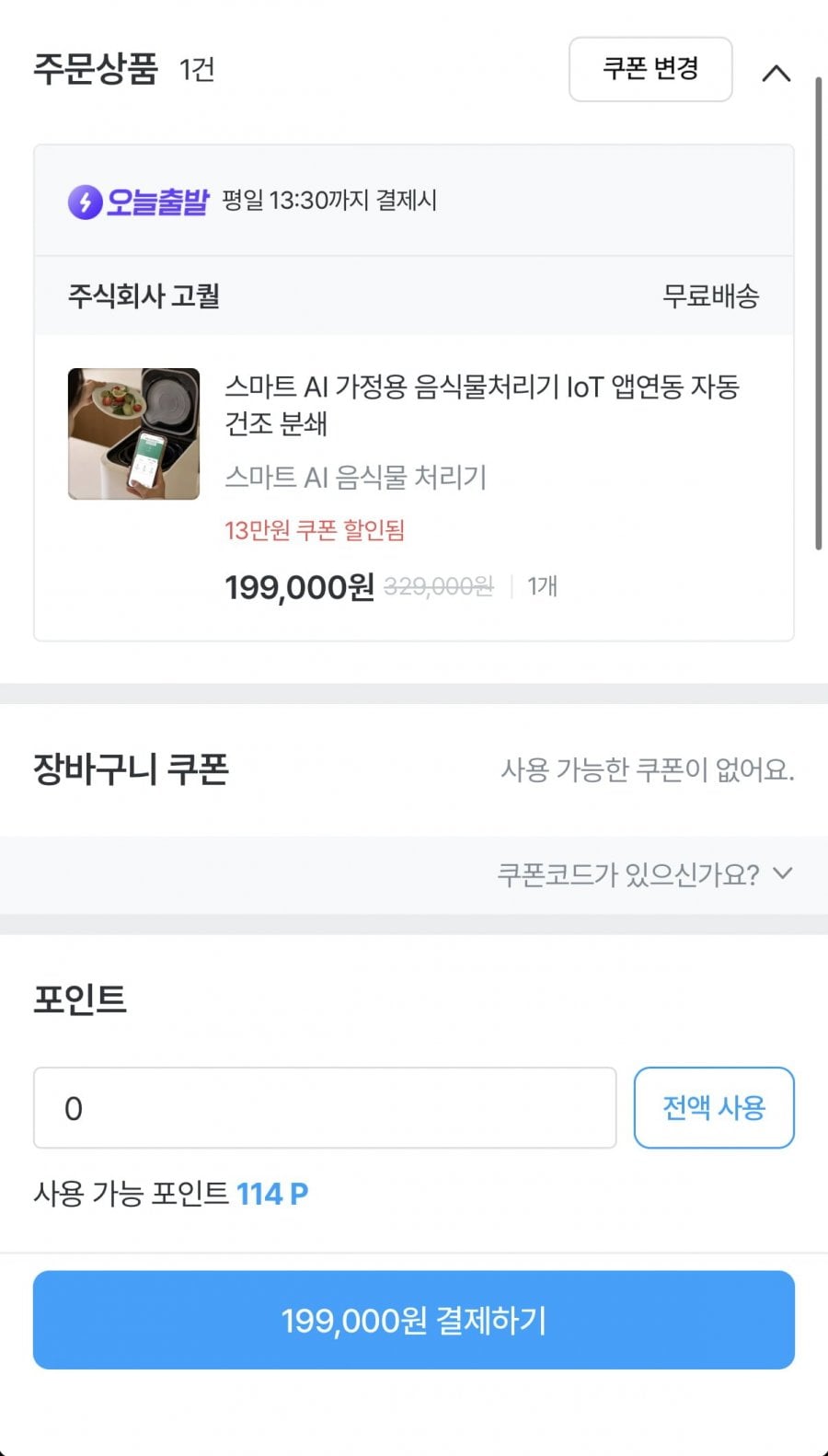Click the 전액 사용 button

(x=714, y=1107)
